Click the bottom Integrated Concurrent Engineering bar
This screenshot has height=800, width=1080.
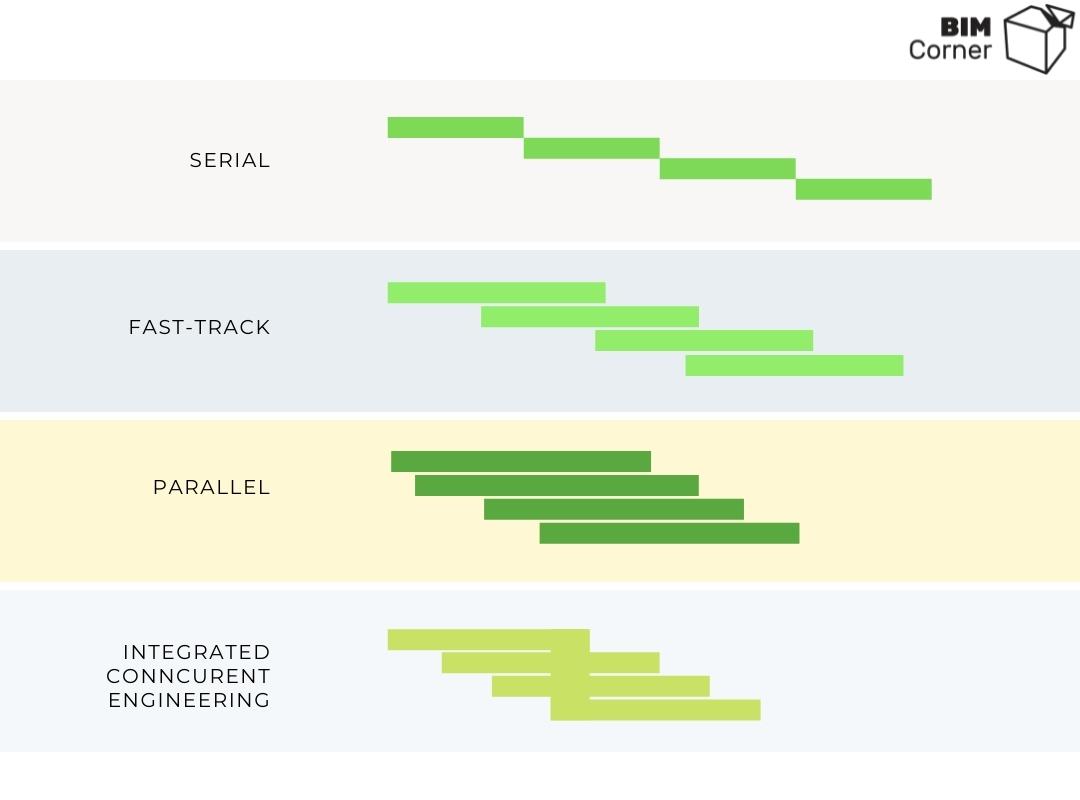point(655,710)
